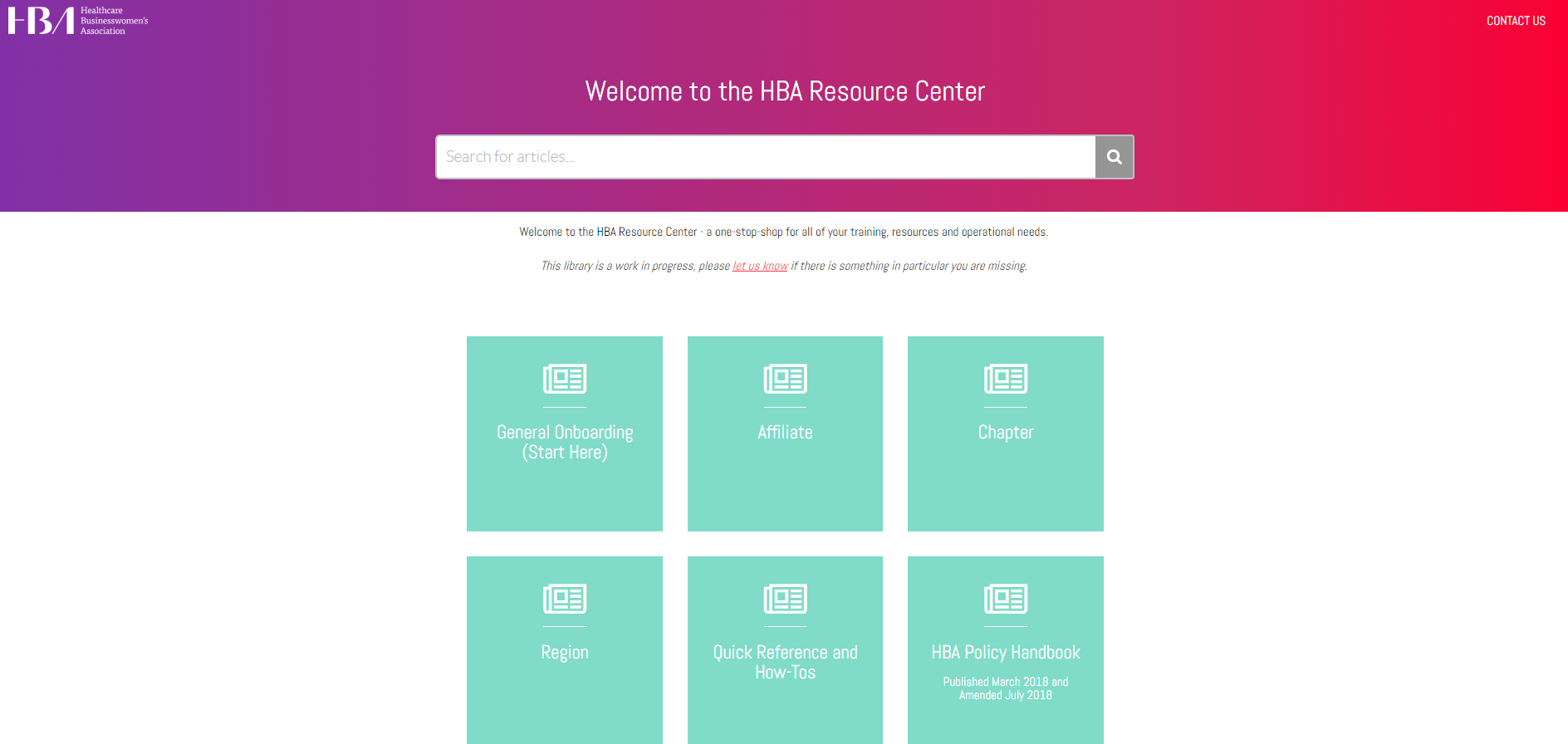
Task: Click the newspaper icon on Chapter card
Action: coord(1006,379)
